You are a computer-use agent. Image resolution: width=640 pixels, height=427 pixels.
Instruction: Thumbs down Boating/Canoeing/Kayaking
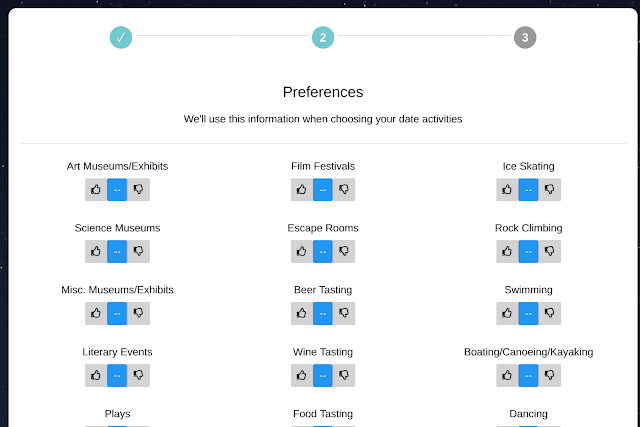(x=549, y=375)
